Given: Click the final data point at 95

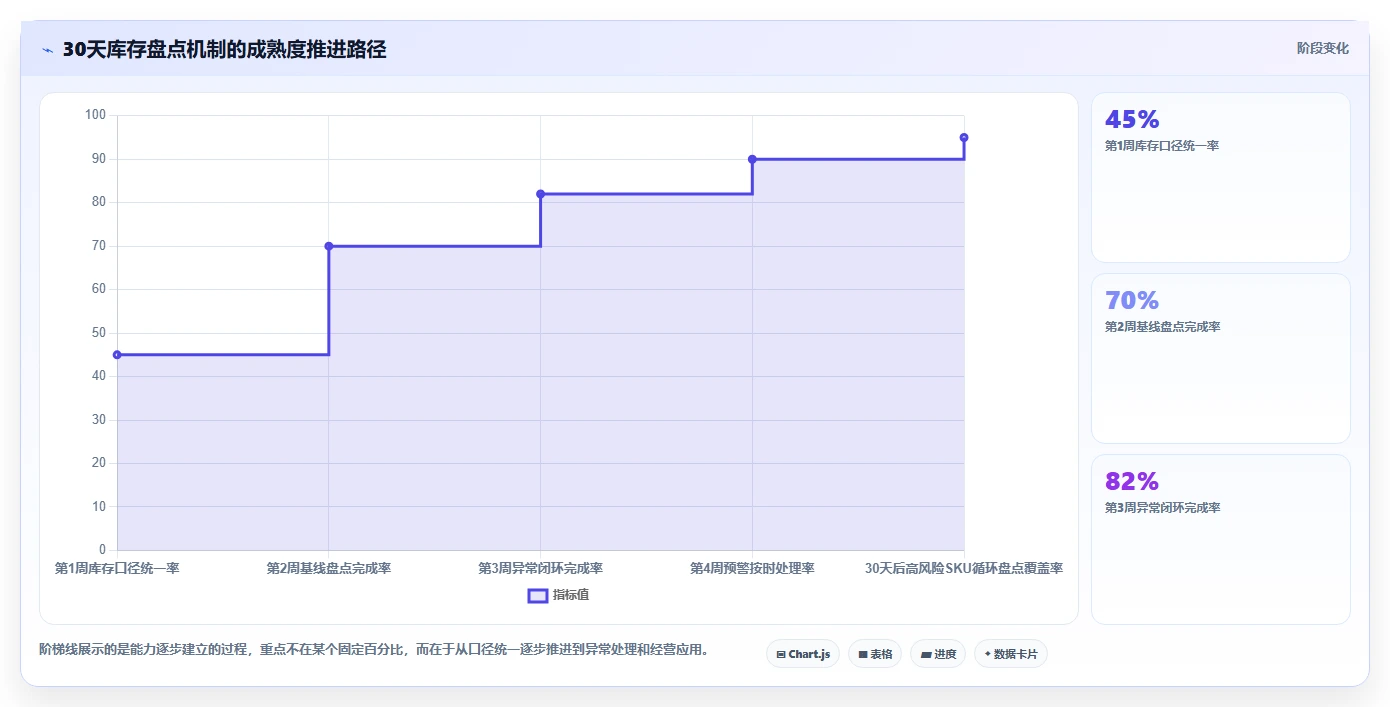Looking at the screenshot, I should (964, 137).
